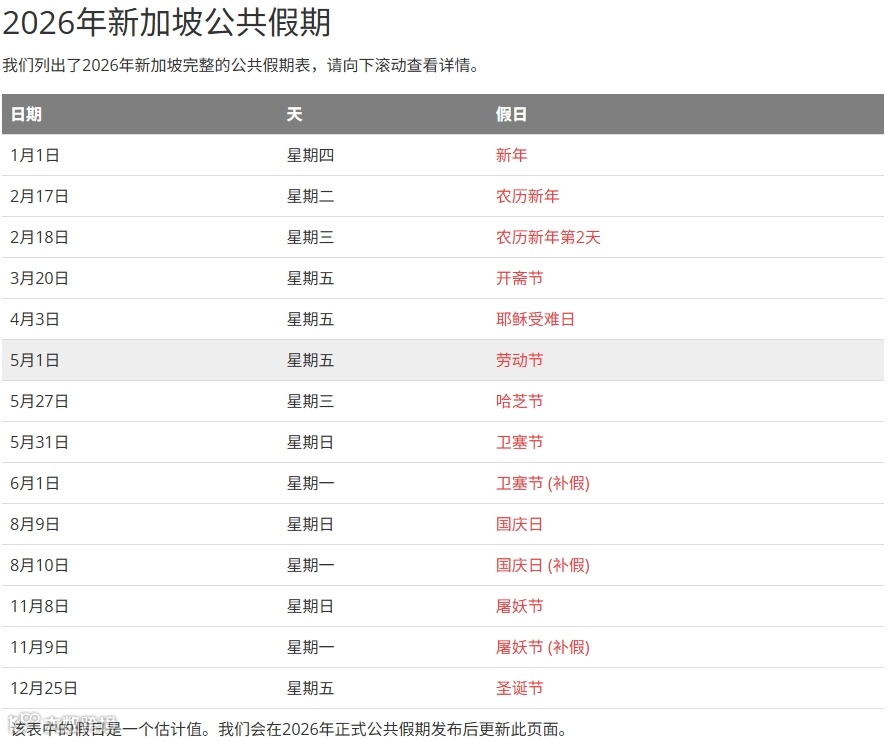This screenshot has height=741, width=892.
Task: Open the 劳动节 holiday link
Action: point(519,359)
